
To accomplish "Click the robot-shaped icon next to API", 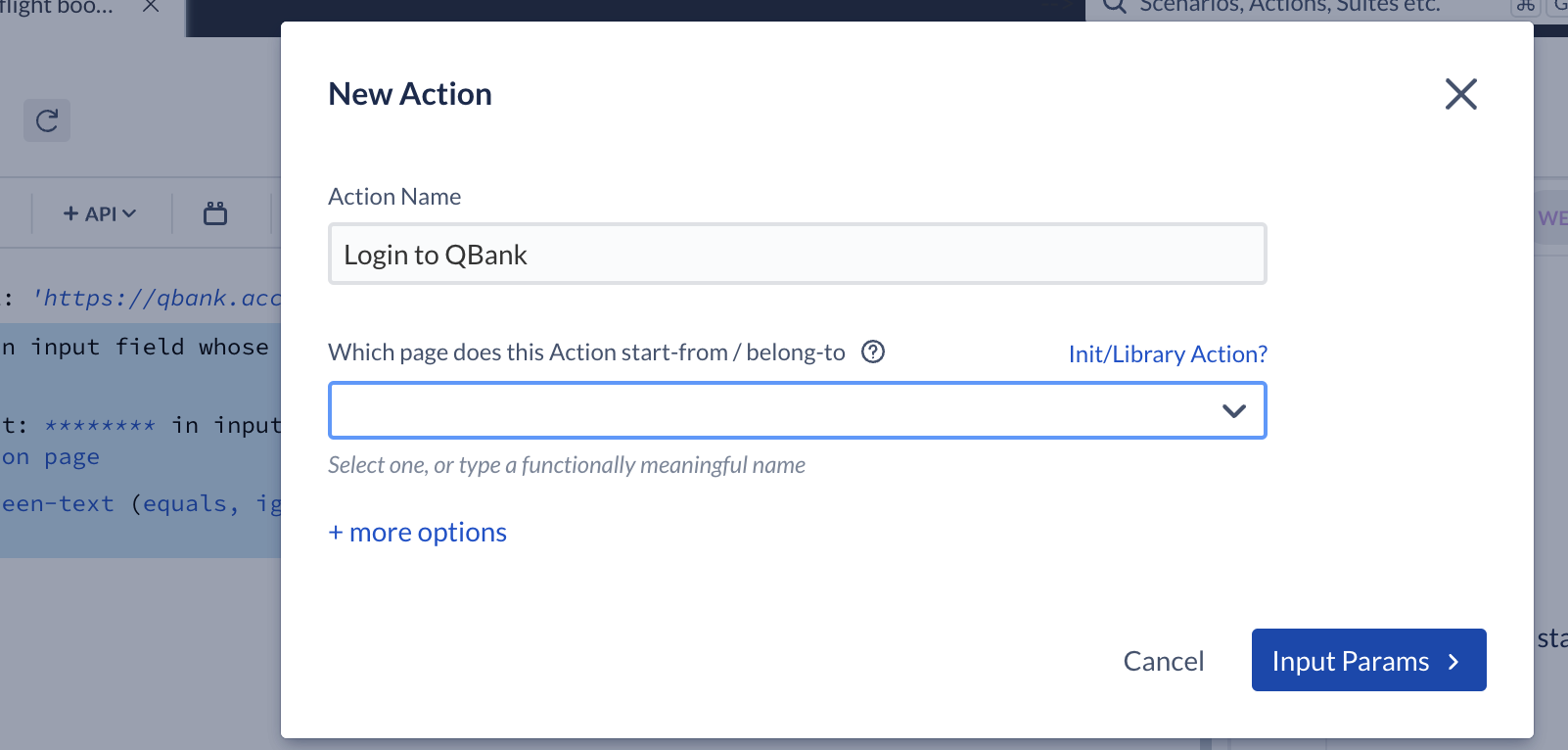I will [x=215, y=213].
